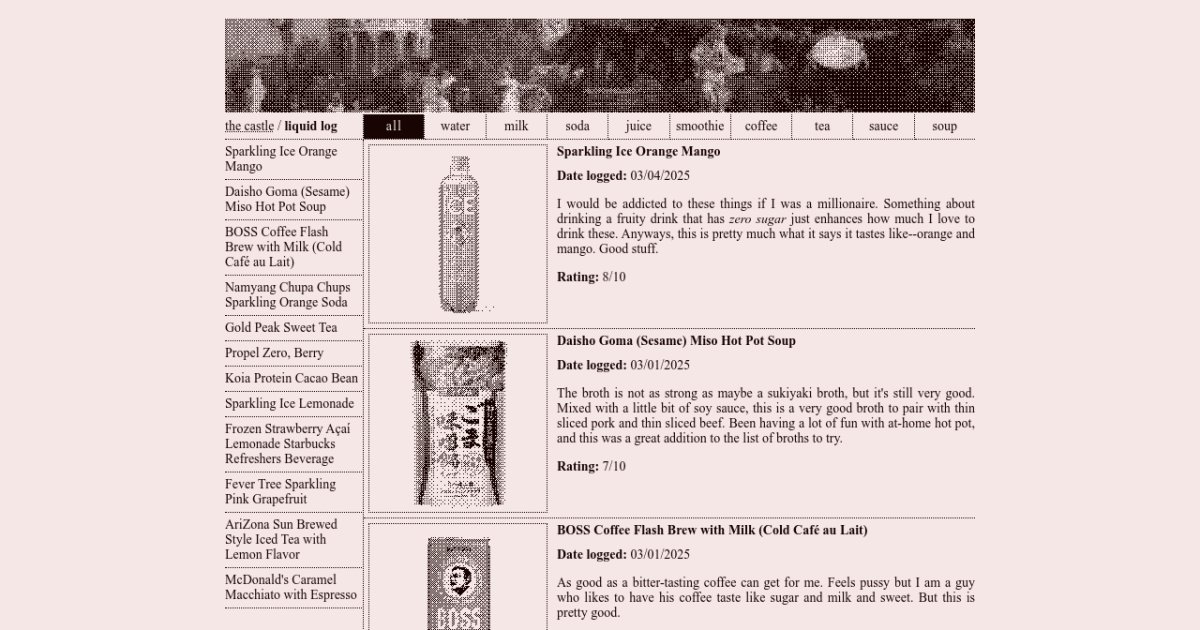1200x630 pixels.
Task: Open Gold Peak Sweet Tea in sidebar
Action: click(x=281, y=328)
